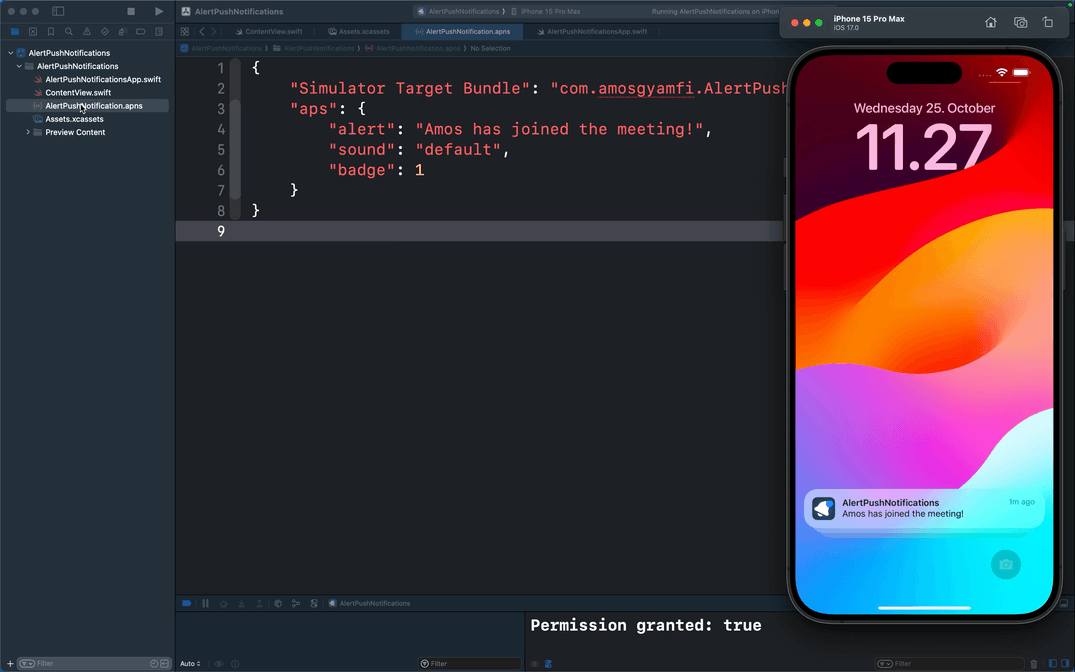Open the related items grid menu

coord(185,32)
